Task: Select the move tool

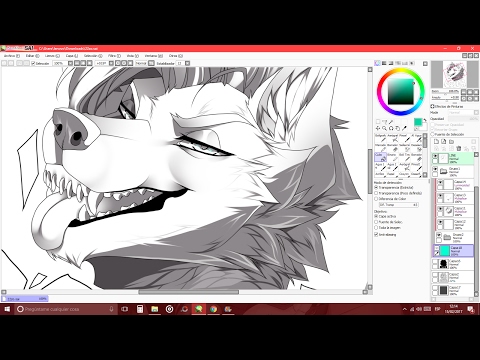Action: tap(378, 128)
